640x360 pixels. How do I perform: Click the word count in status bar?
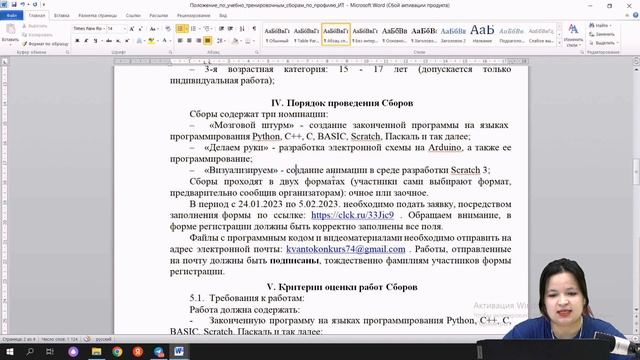59,339
